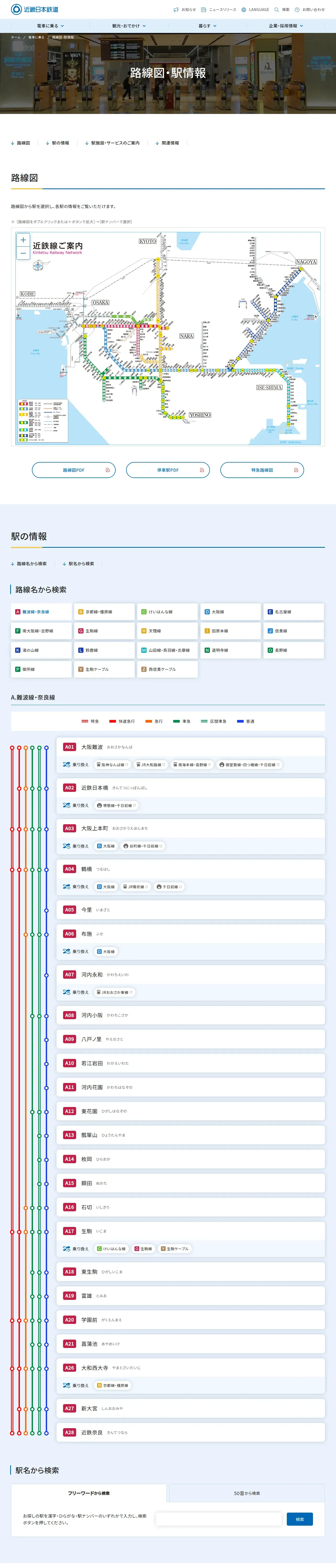Open the 特急路線図 PDF
Viewport: 336px width, 1568px height.
pyautogui.click(x=262, y=470)
